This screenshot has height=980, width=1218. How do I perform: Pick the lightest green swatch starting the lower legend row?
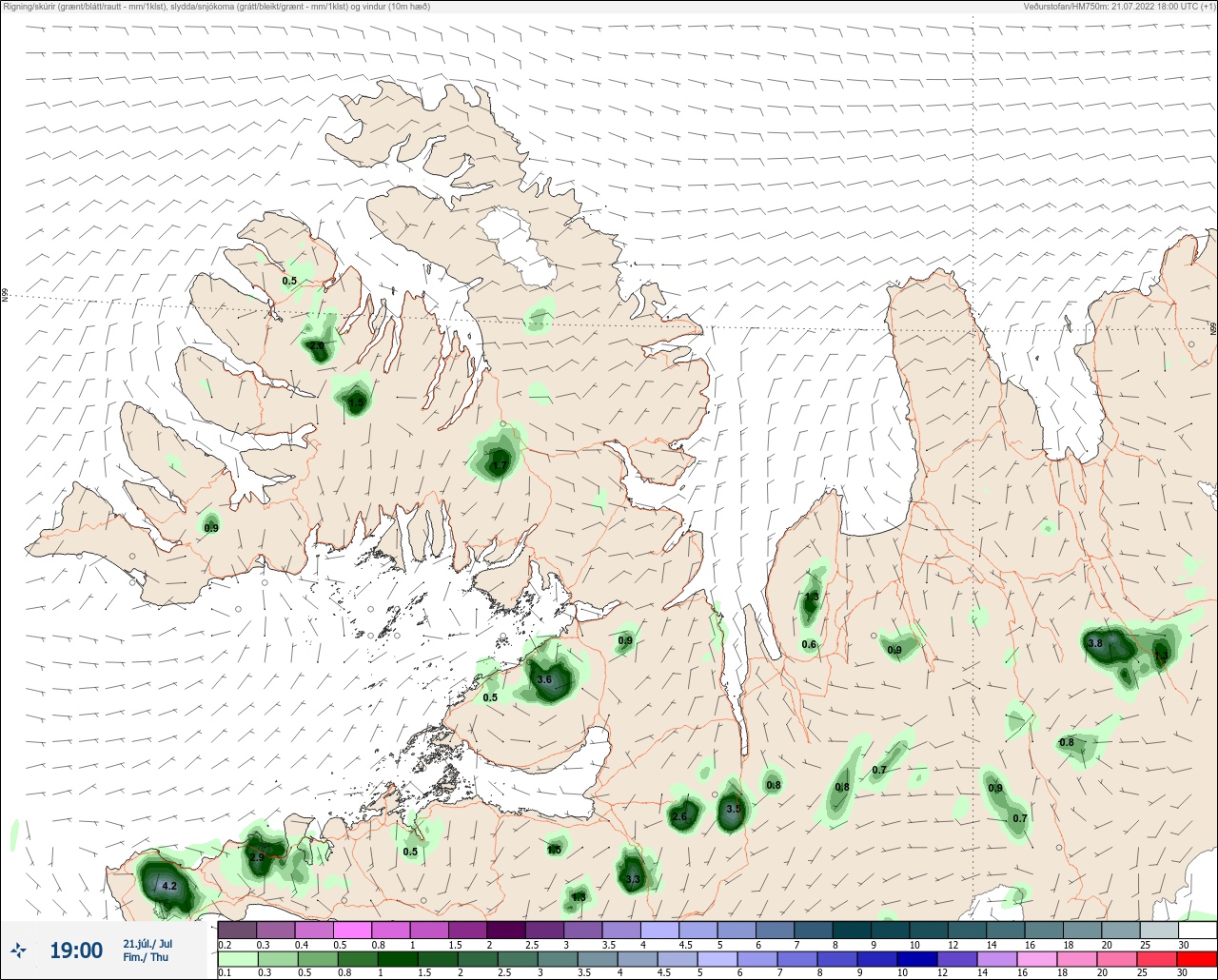[x=237, y=959]
